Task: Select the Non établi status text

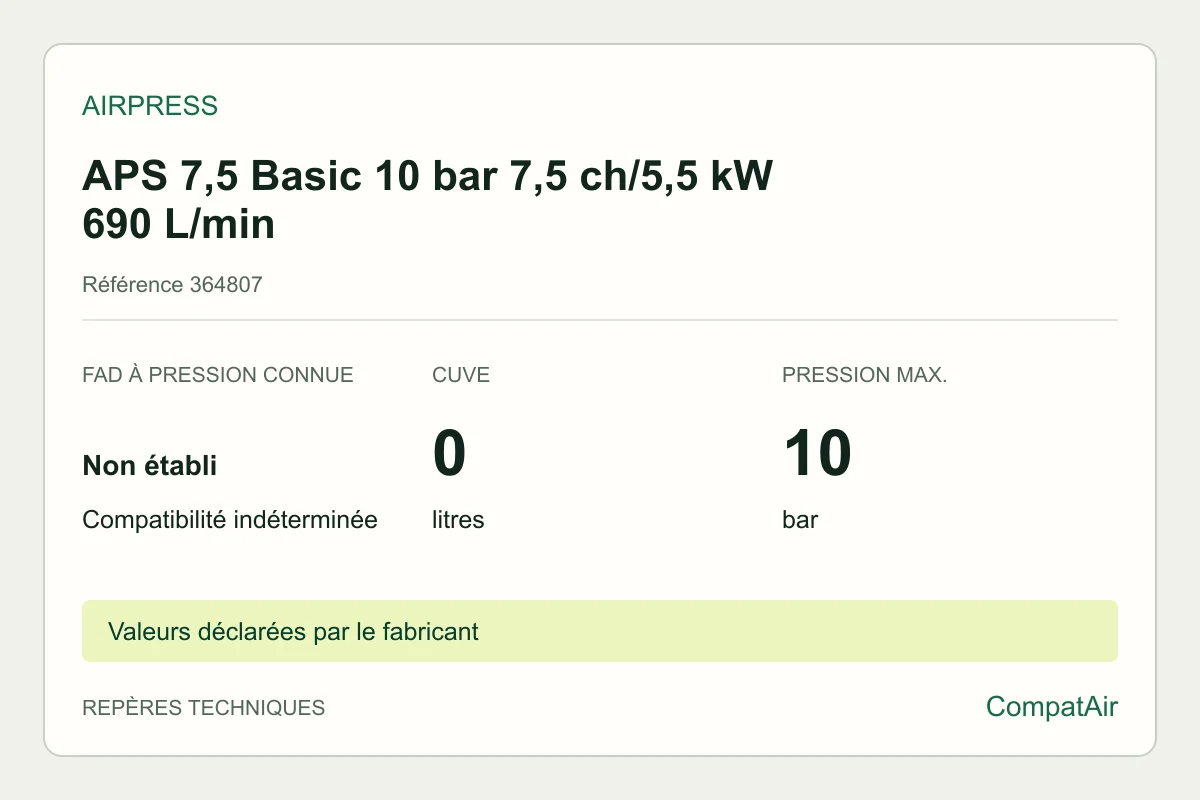Action: [x=150, y=466]
